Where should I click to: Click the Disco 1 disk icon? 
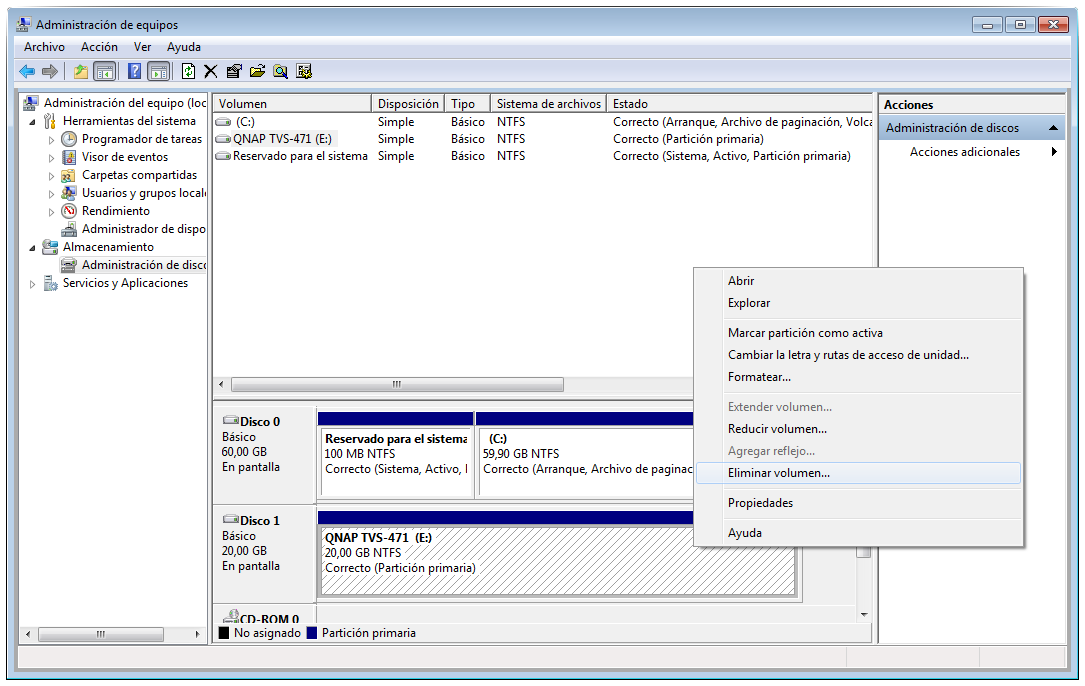[230, 519]
